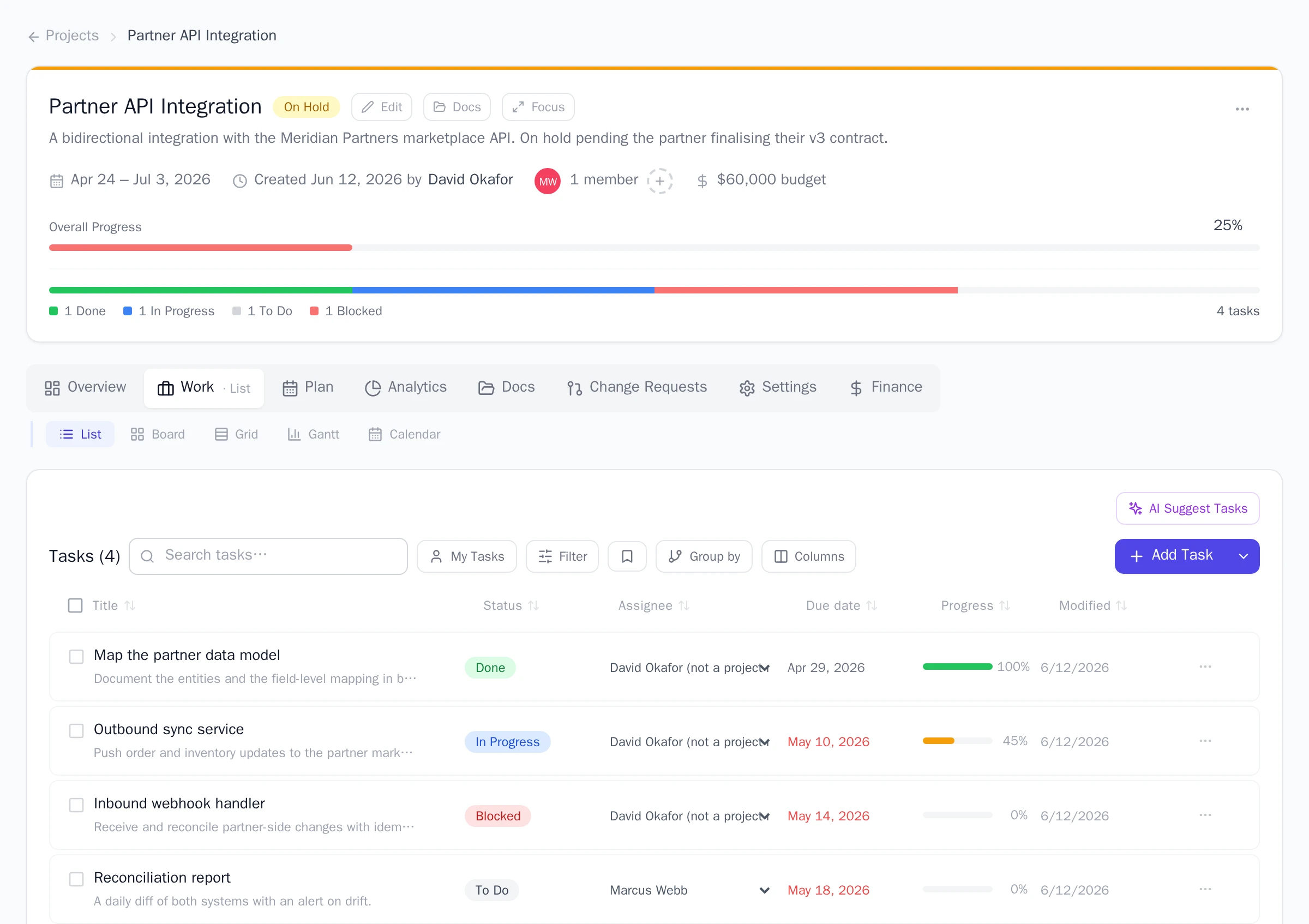Open assignee dropdown for Outbound sync service
Screen dimensions: 1309x924
(690, 742)
